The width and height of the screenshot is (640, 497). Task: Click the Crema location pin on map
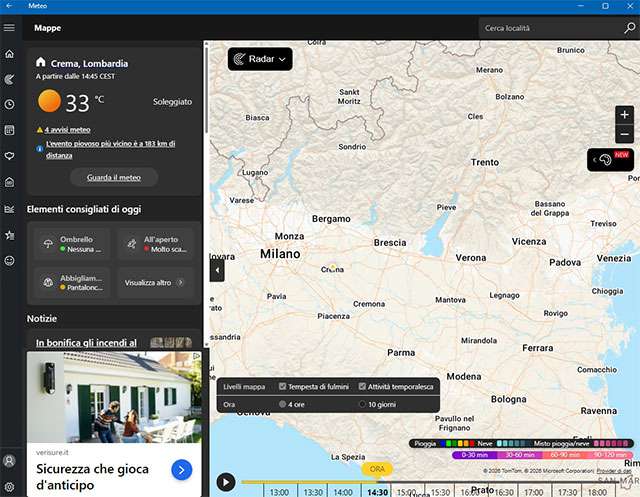[x=333, y=267]
